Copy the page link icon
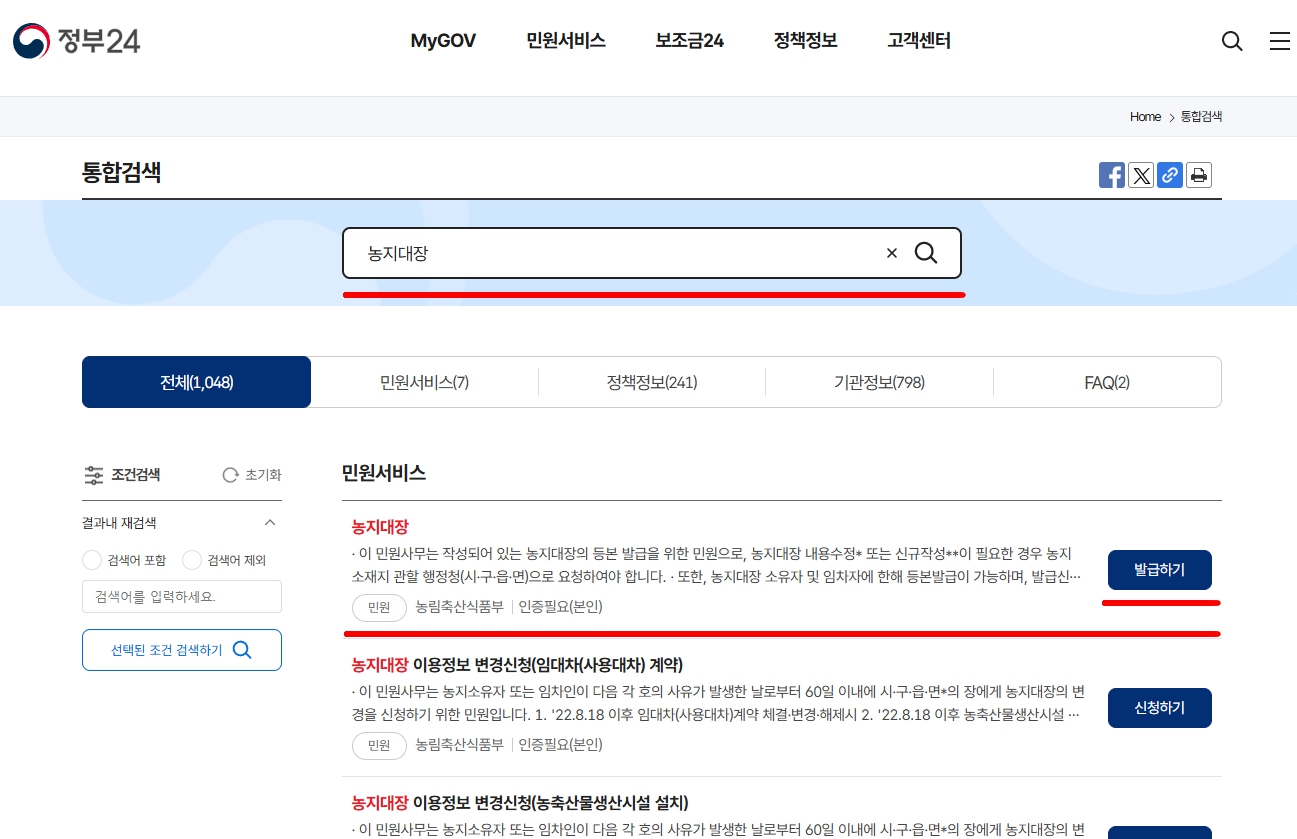The width and height of the screenshot is (1297, 839). 1170,175
